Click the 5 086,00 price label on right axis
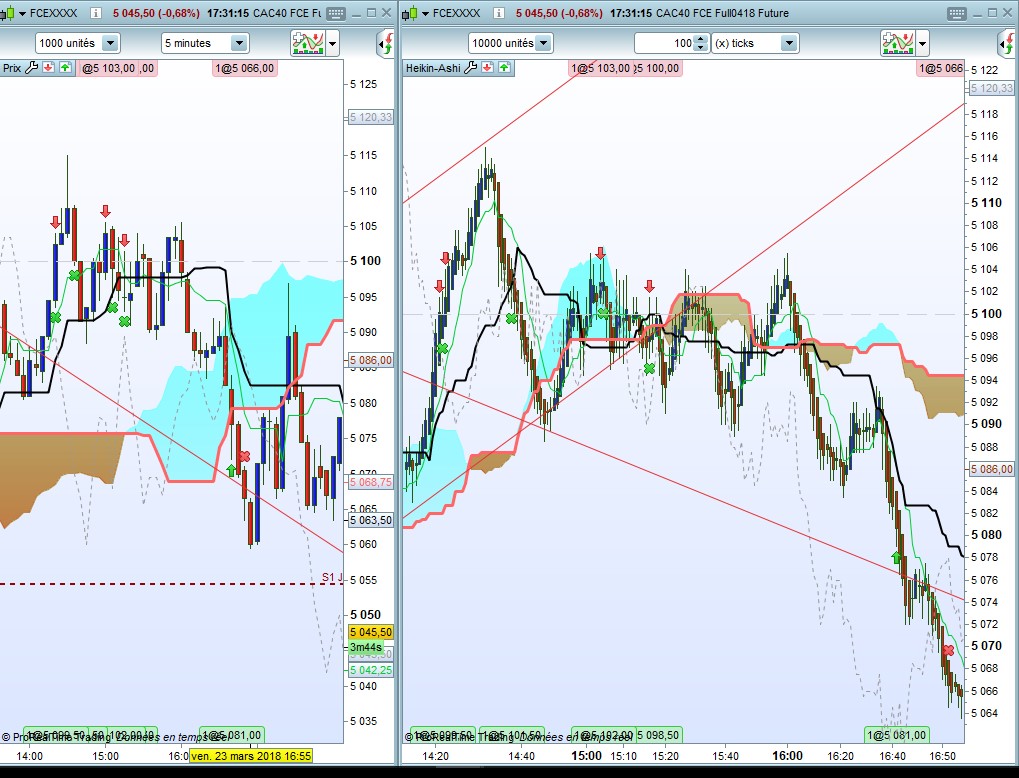This screenshot has height=778, width=1019. coord(992,469)
